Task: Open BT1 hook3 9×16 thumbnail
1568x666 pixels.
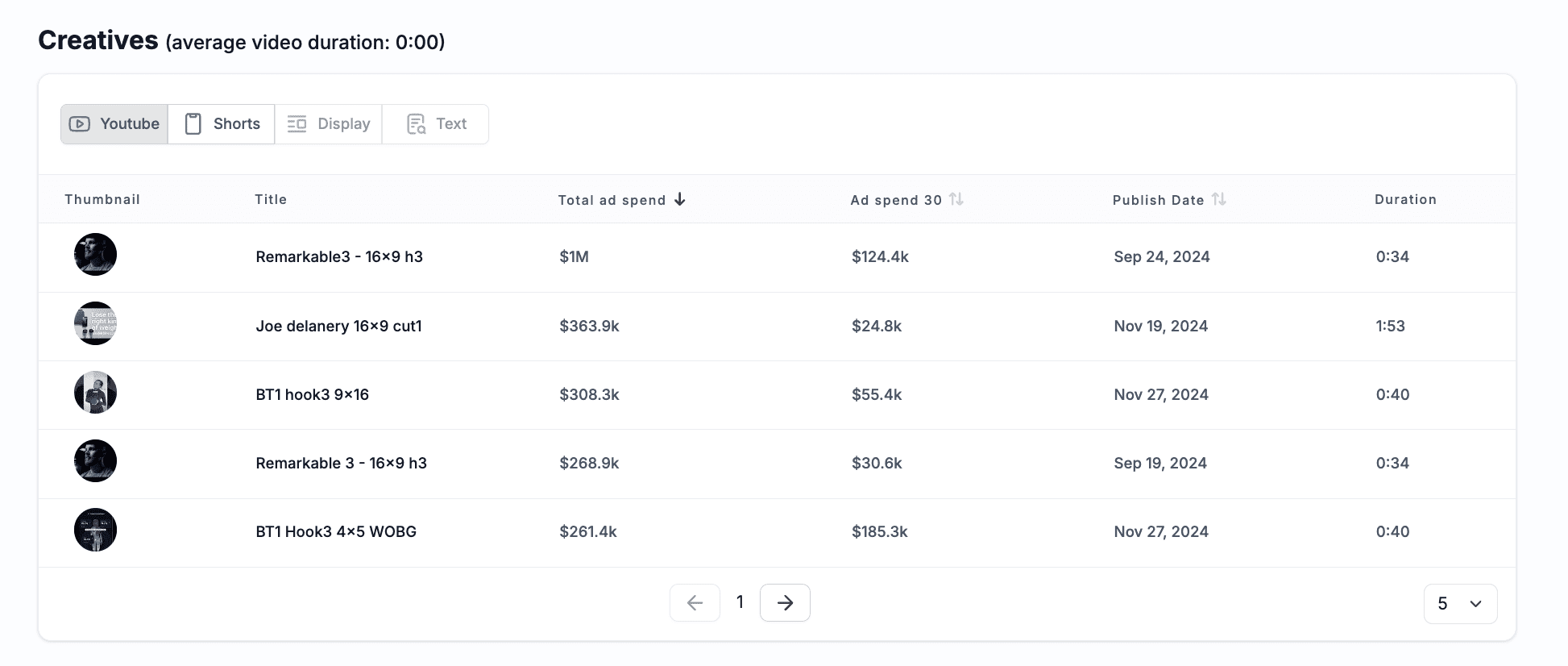Action: [x=96, y=393]
